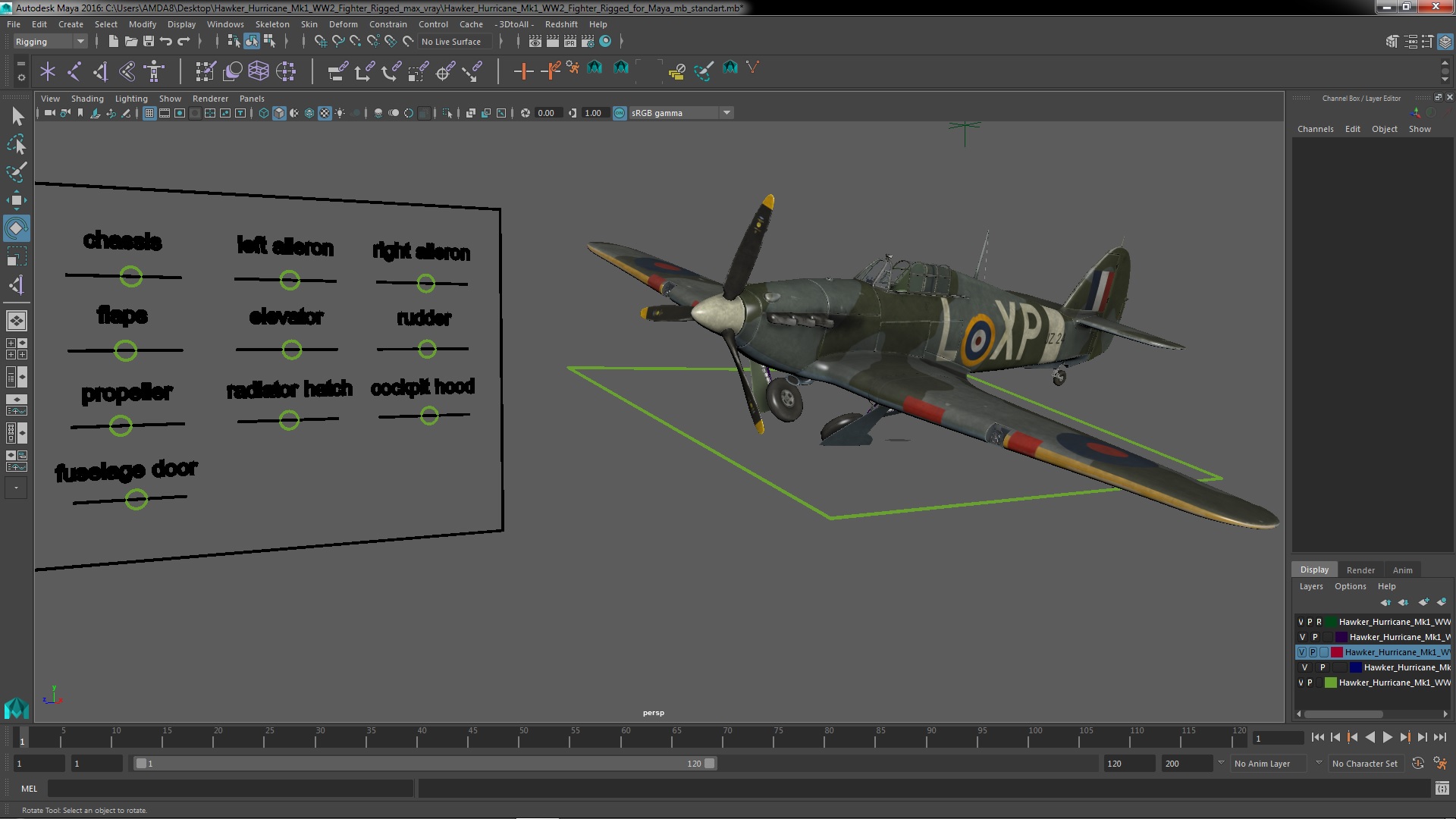The image size is (1456, 819).
Task: Click the Create IK Handle shelf icon
Action: (x=100, y=71)
